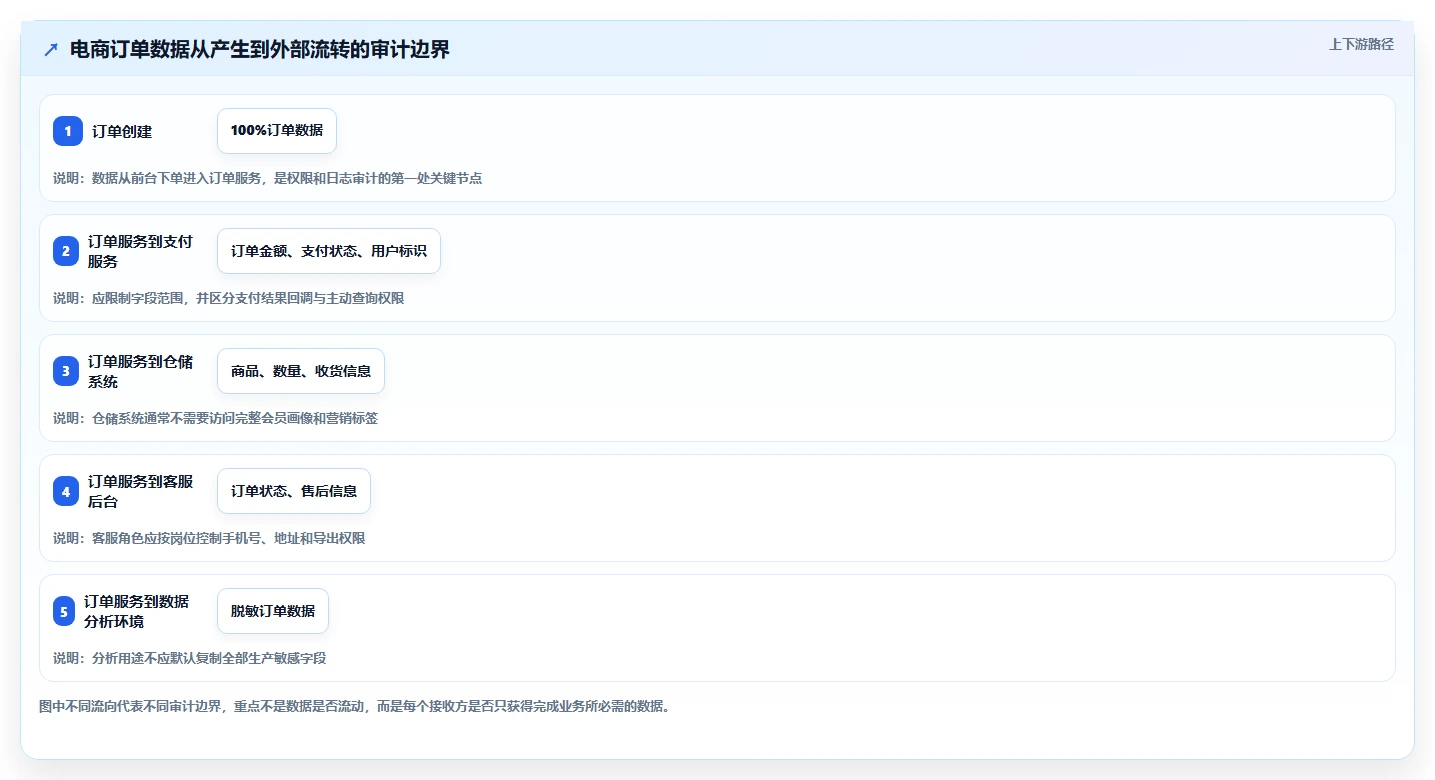Screen dimensions: 1435x780
Task: Click the note about 应限制字段范围
Action: click(229, 298)
